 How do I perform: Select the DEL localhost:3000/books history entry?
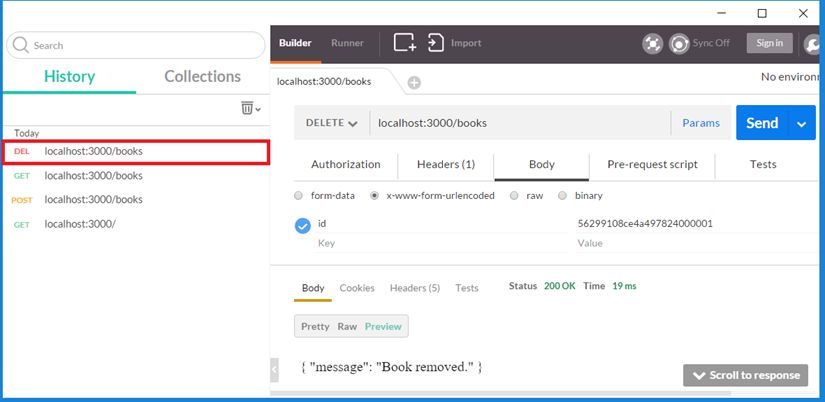[136, 152]
